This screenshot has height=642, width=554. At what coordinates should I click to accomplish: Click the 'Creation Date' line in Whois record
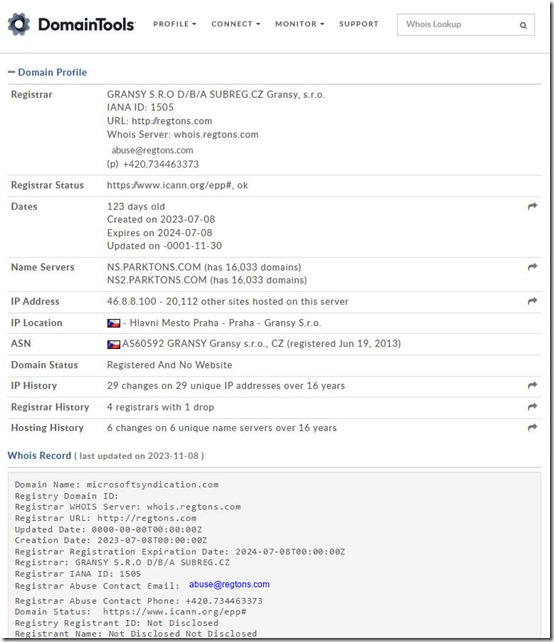point(111,540)
